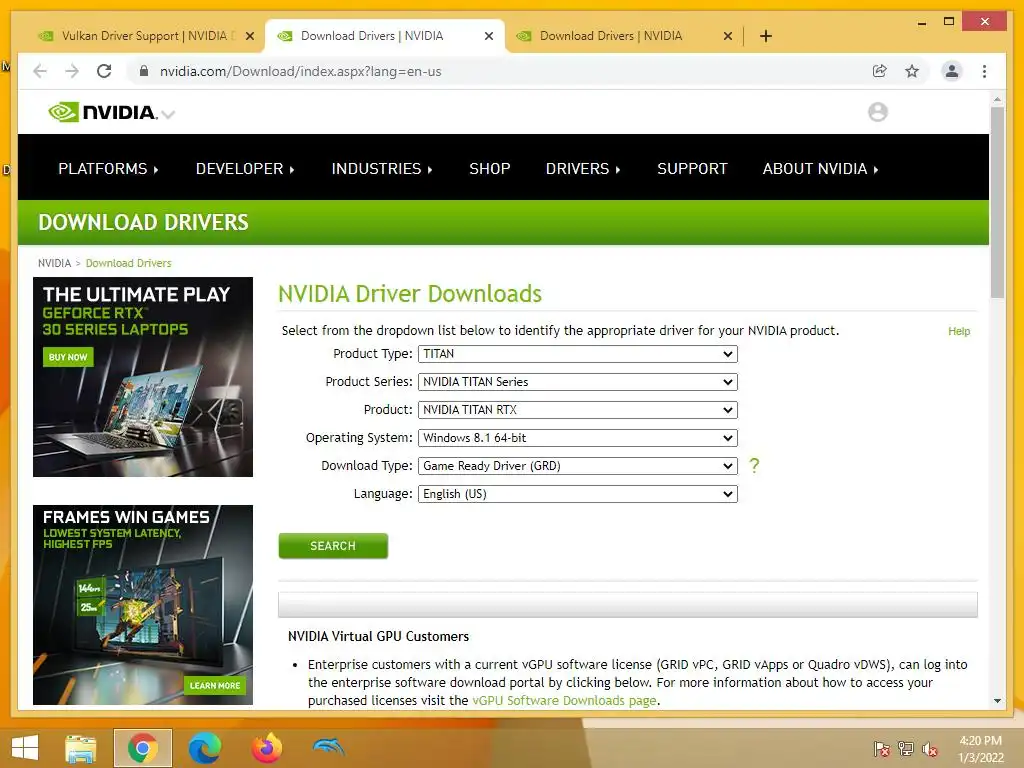
Task: Close the third Download Drivers tab
Action: click(x=728, y=36)
